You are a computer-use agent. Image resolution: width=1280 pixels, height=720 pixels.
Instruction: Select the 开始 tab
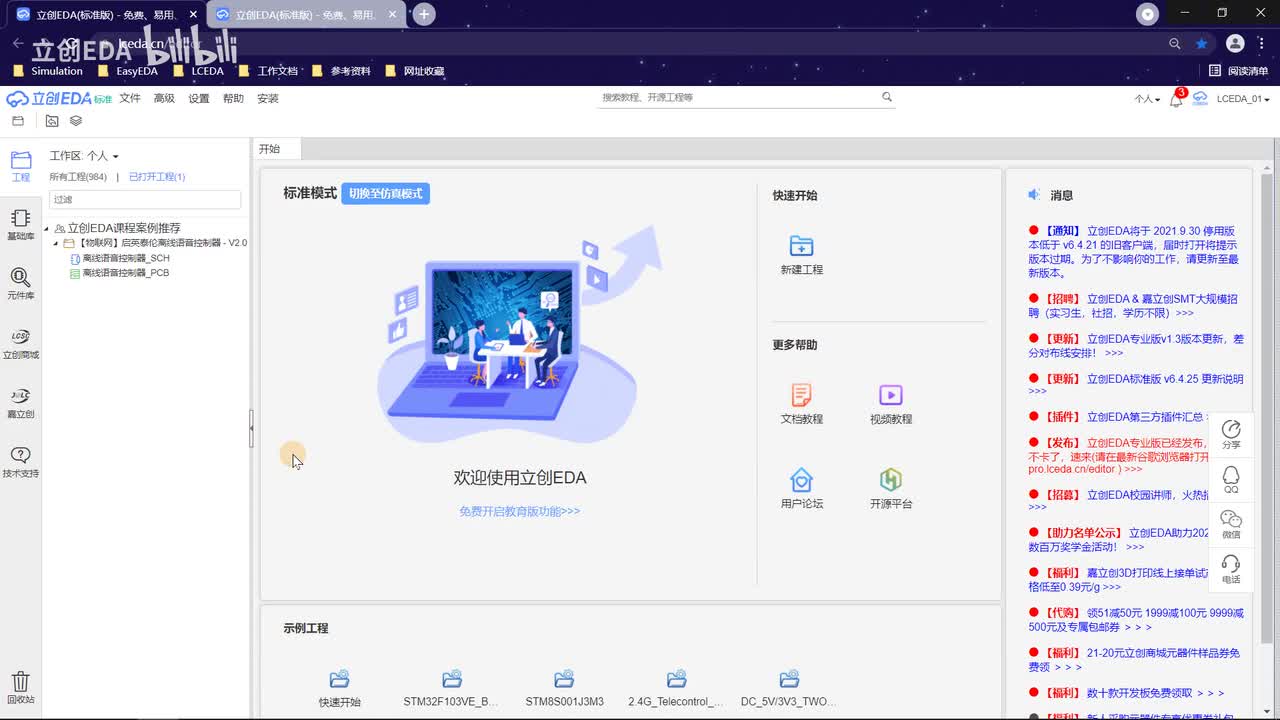pyautogui.click(x=276, y=149)
